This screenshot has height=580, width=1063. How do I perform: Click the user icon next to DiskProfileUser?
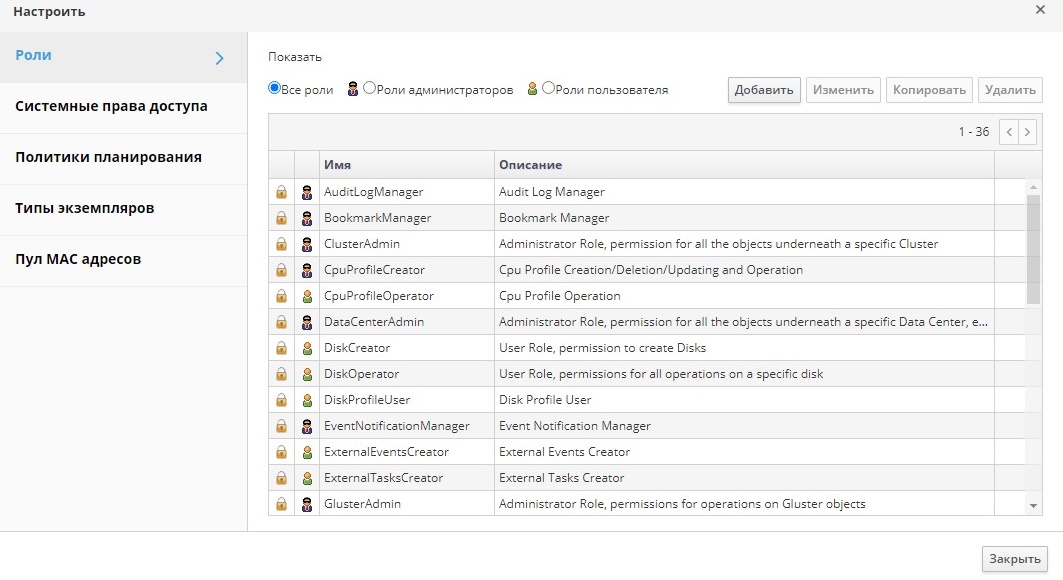(307, 400)
